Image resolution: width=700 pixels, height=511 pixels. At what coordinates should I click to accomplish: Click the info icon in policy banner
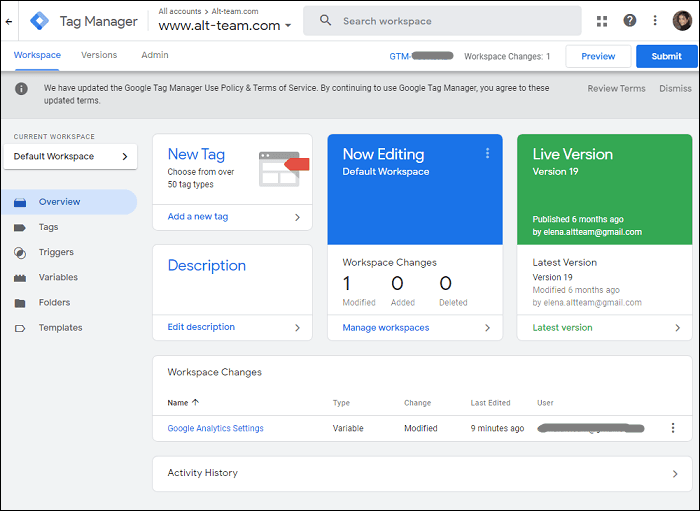pyautogui.click(x=21, y=89)
